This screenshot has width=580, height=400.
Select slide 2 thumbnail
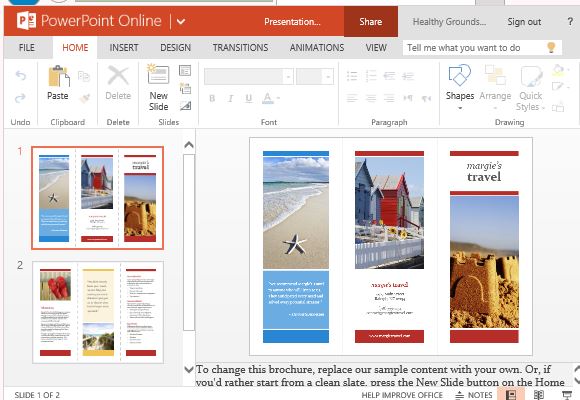(x=98, y=312)
